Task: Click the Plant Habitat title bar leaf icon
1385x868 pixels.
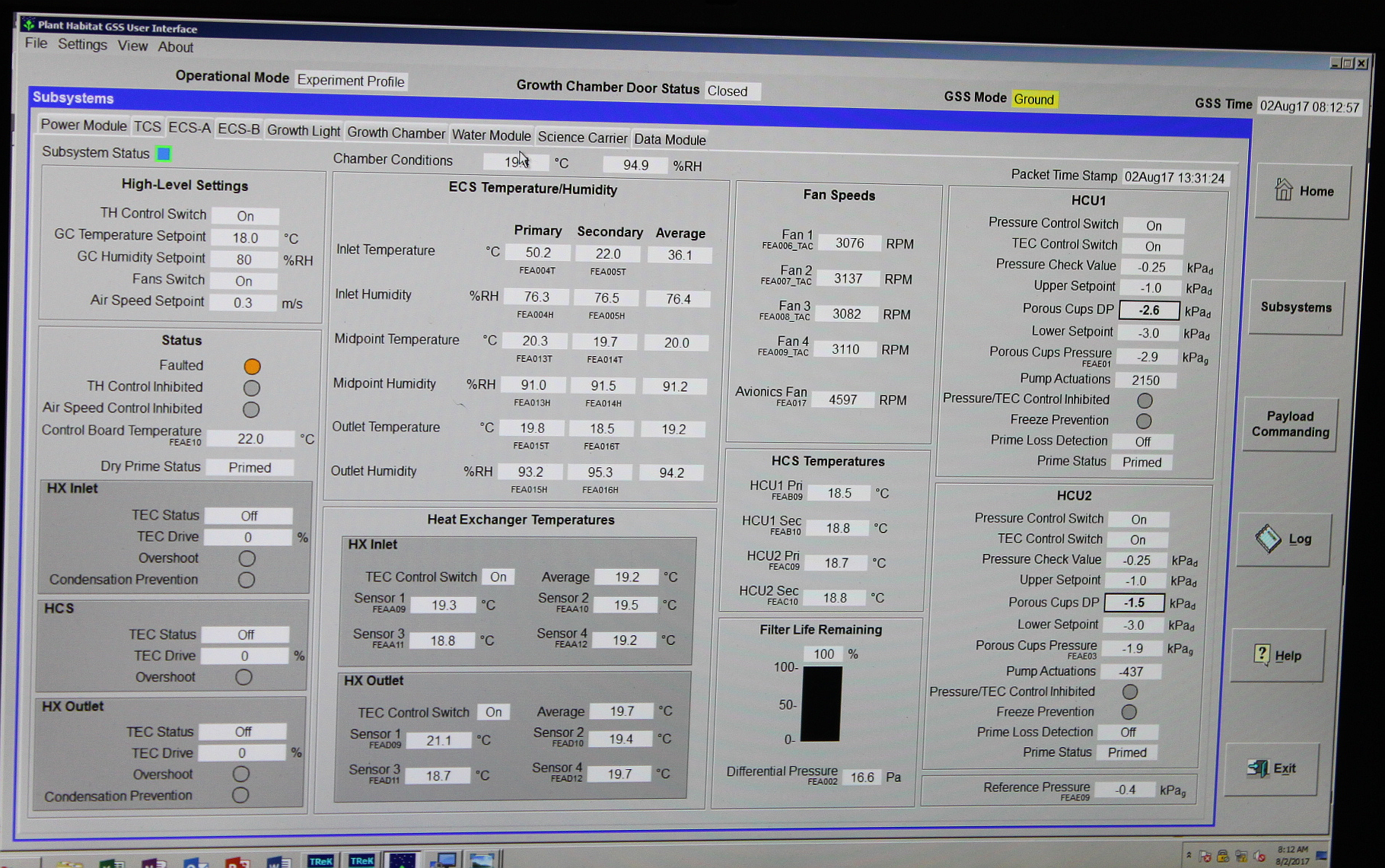Action: click(29, 24)
